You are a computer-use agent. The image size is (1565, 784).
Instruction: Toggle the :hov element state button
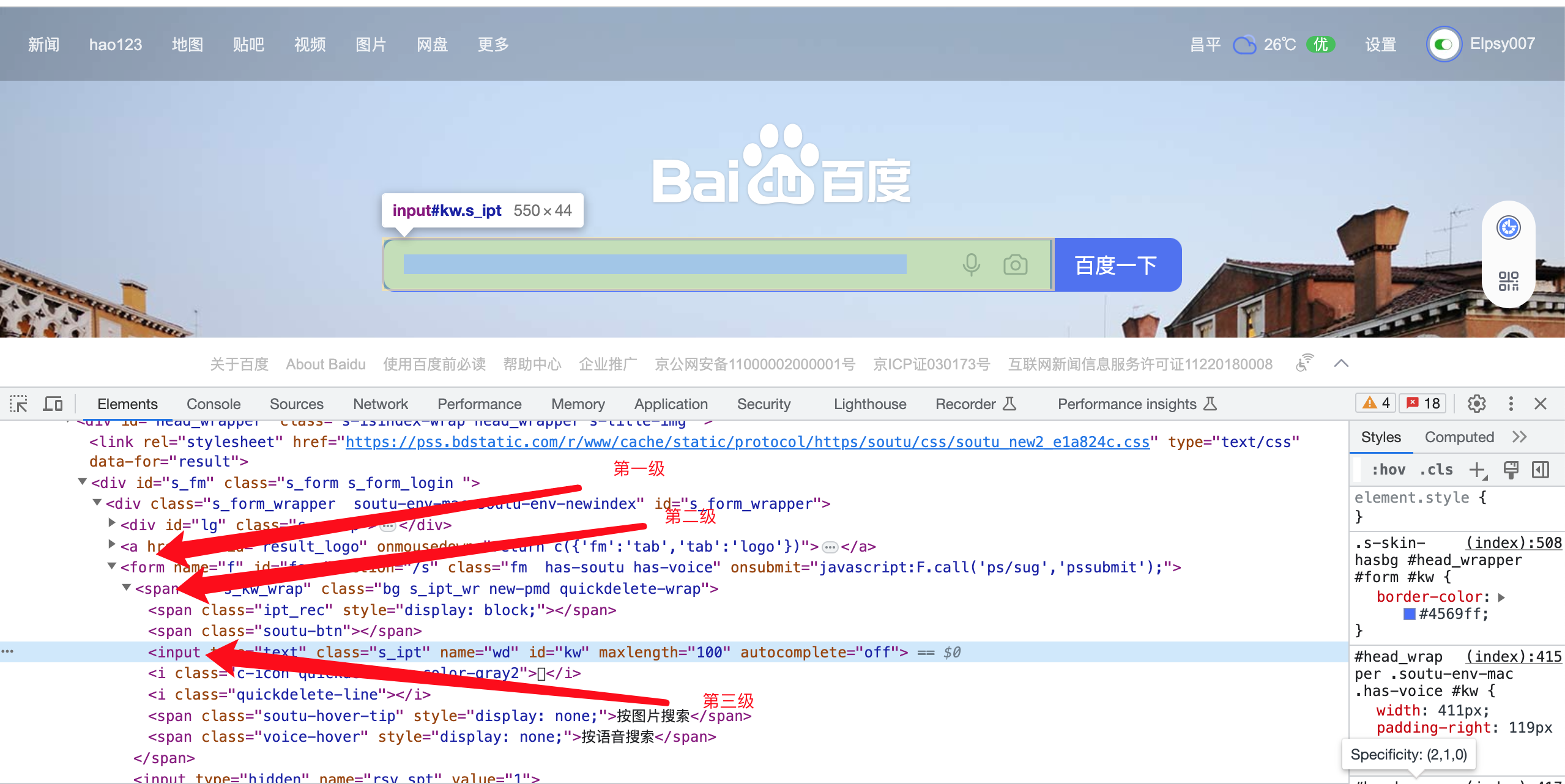click(1388, 470)
